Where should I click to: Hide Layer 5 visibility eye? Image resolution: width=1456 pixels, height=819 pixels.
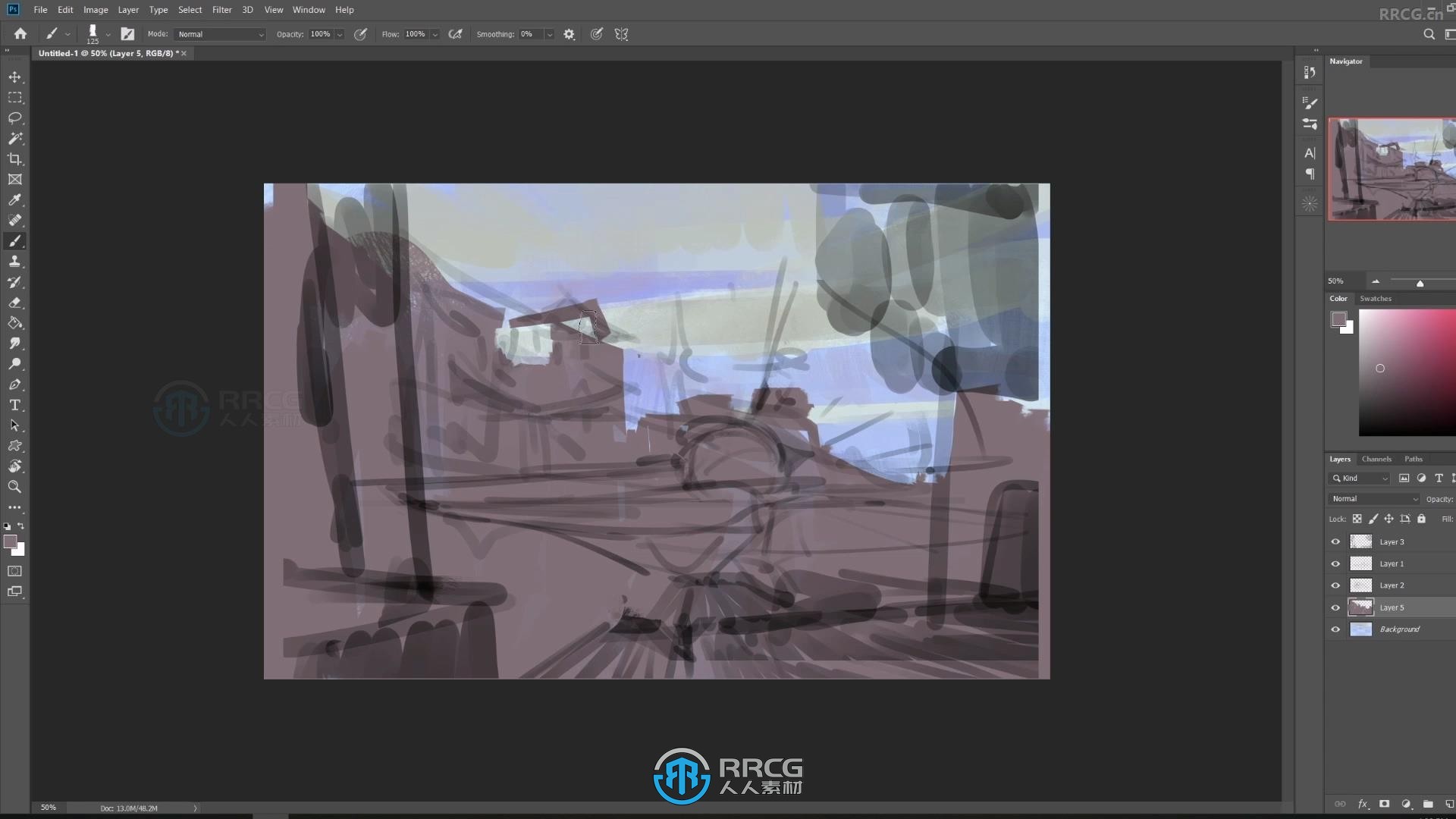1335,607
